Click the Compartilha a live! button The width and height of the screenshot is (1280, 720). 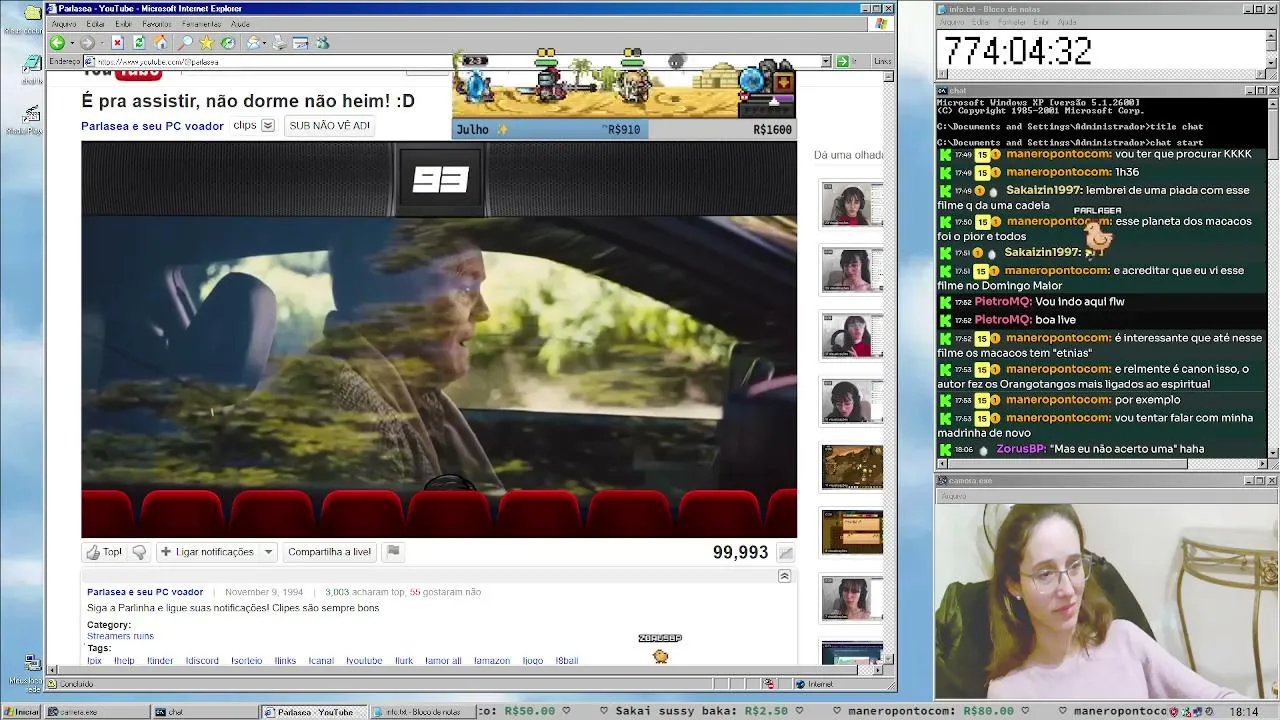pos(329,552)
